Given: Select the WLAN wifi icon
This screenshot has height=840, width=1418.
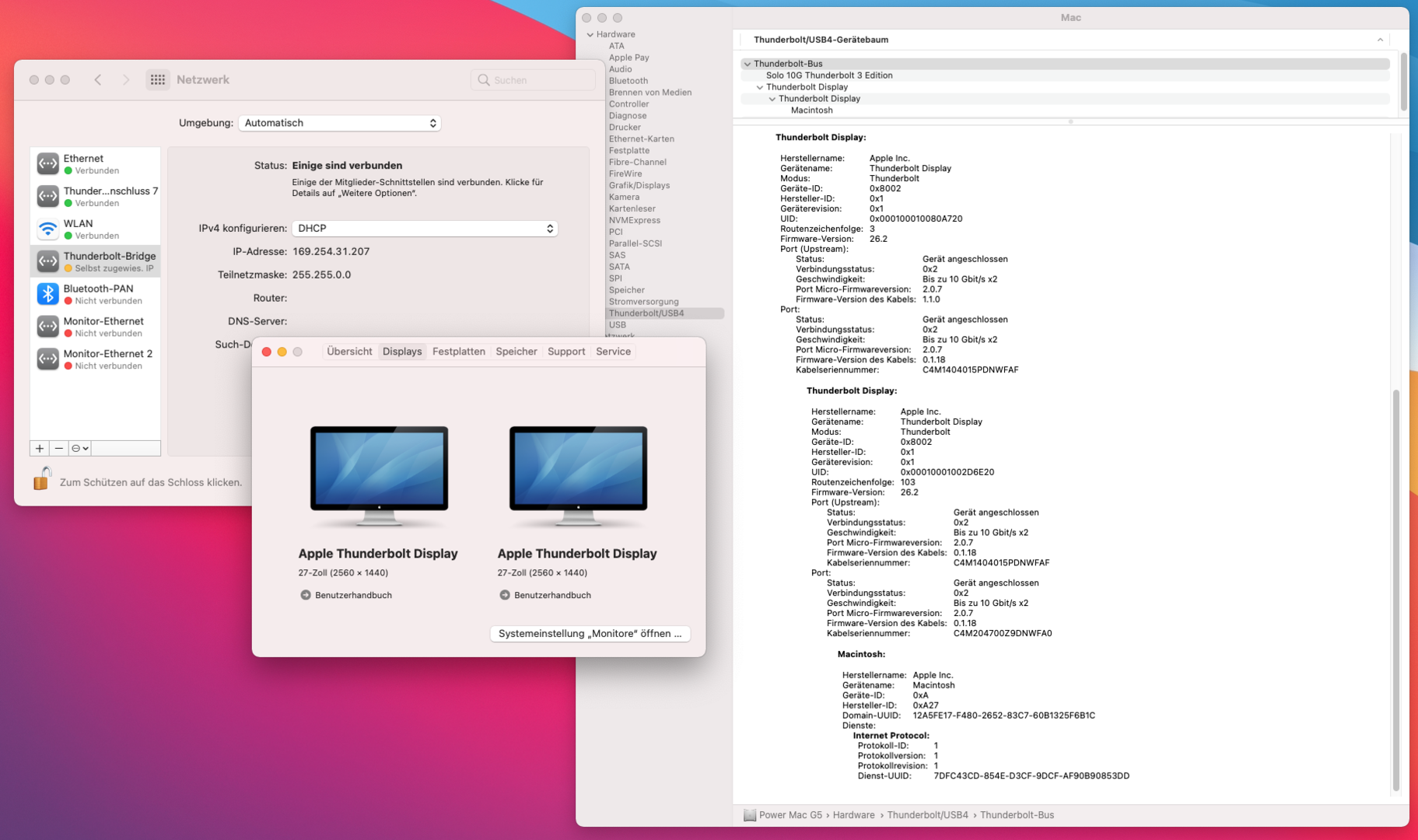Looking at the screenshot, I should 48,229.
